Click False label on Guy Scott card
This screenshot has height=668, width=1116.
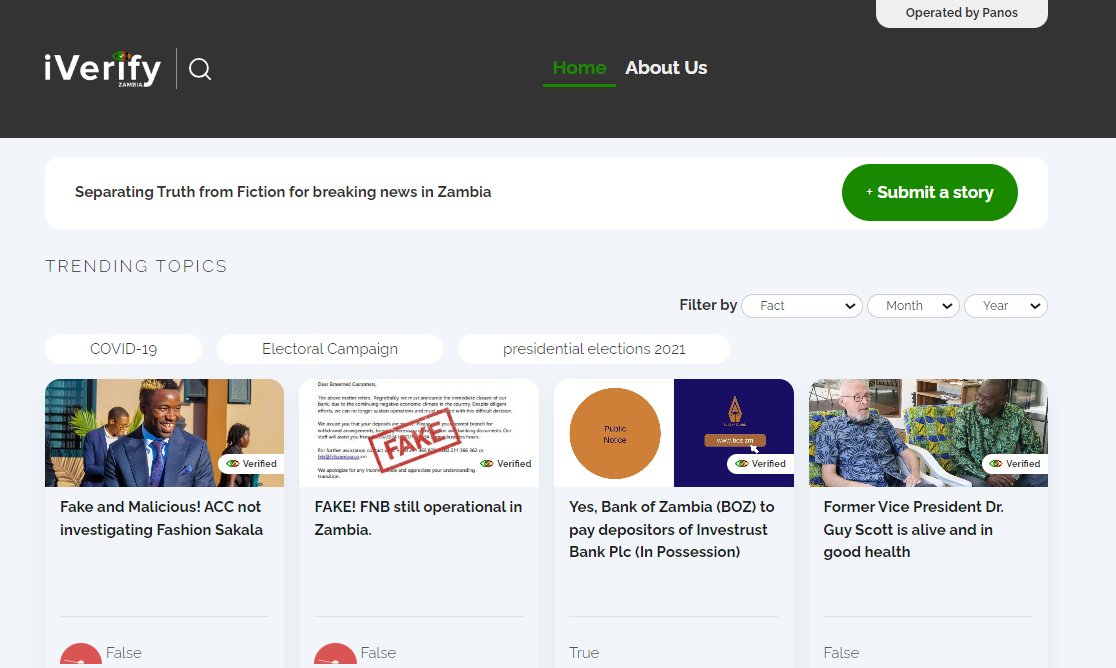pyautogui.click(x=841, y=653)
